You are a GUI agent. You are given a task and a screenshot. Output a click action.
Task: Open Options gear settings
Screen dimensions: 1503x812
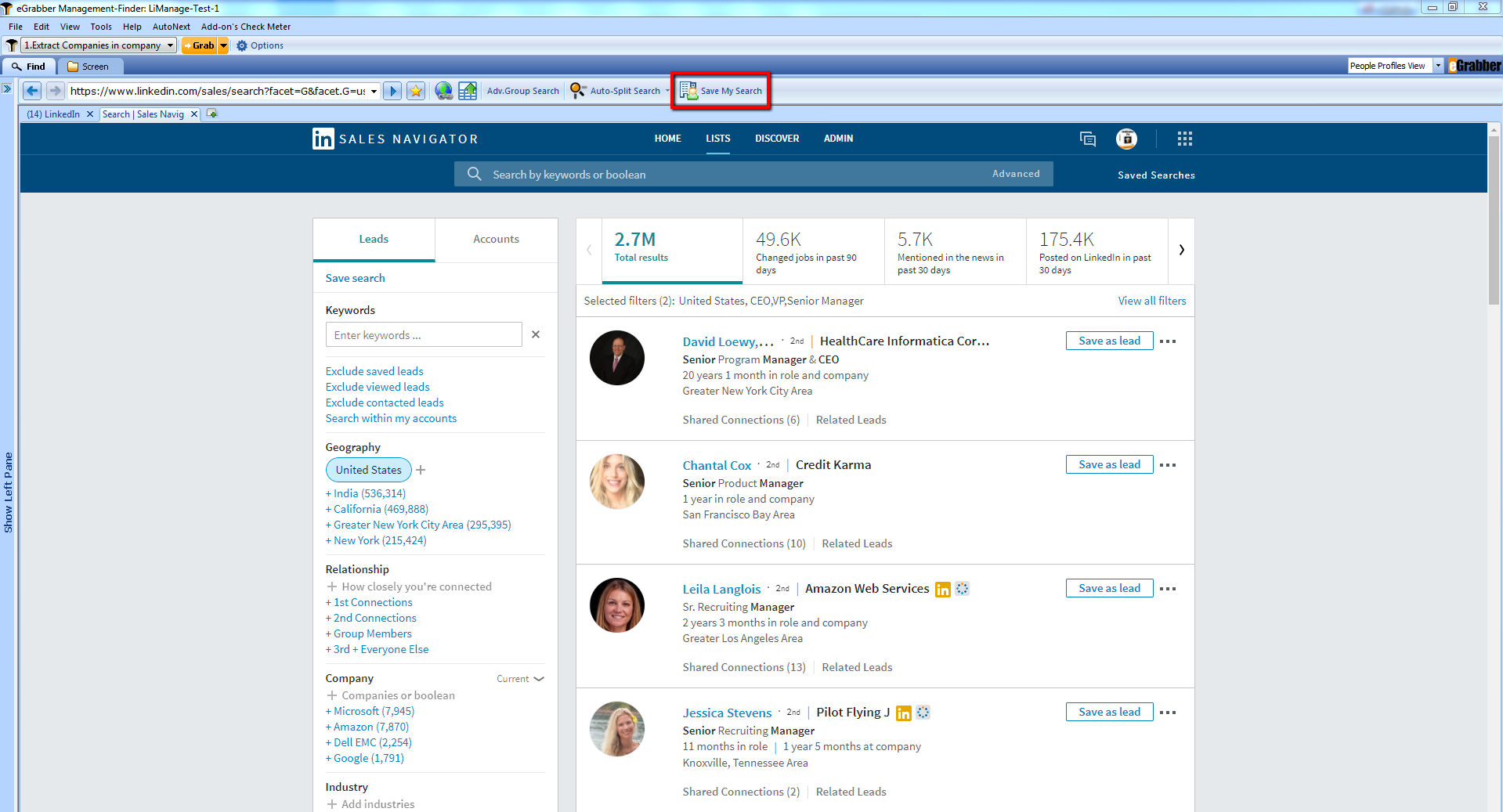tap(260, 45)
